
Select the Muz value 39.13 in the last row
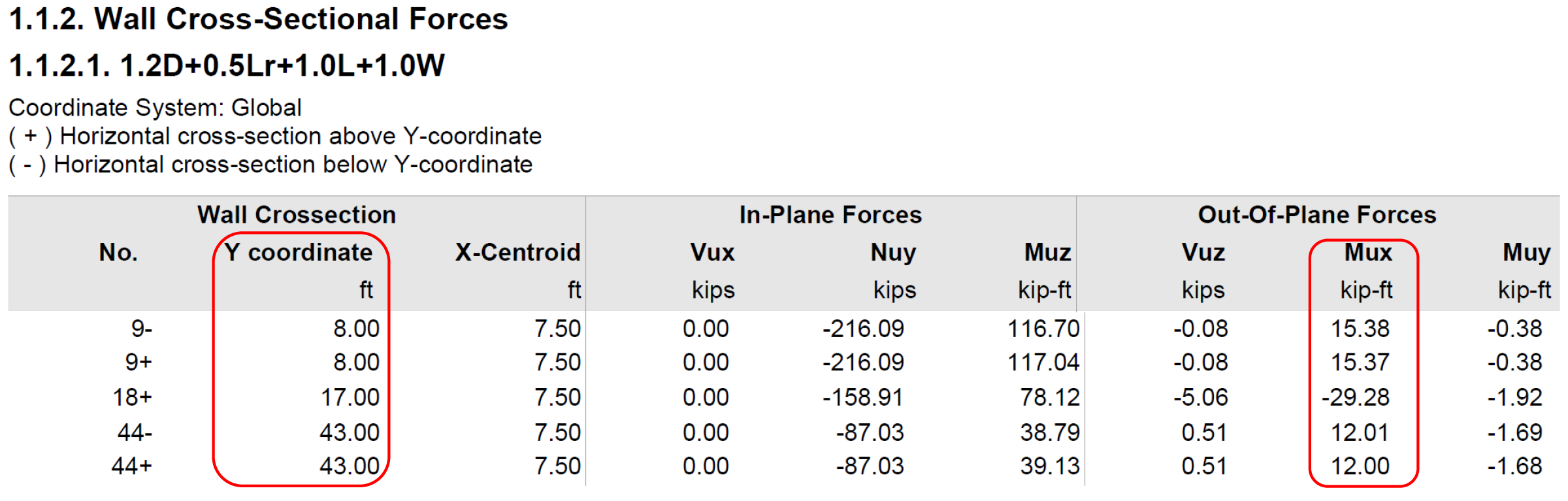point(1050,466)
